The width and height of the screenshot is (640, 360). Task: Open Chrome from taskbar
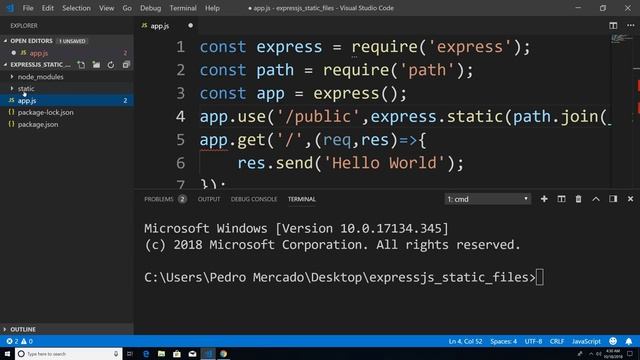pos(224,353)
